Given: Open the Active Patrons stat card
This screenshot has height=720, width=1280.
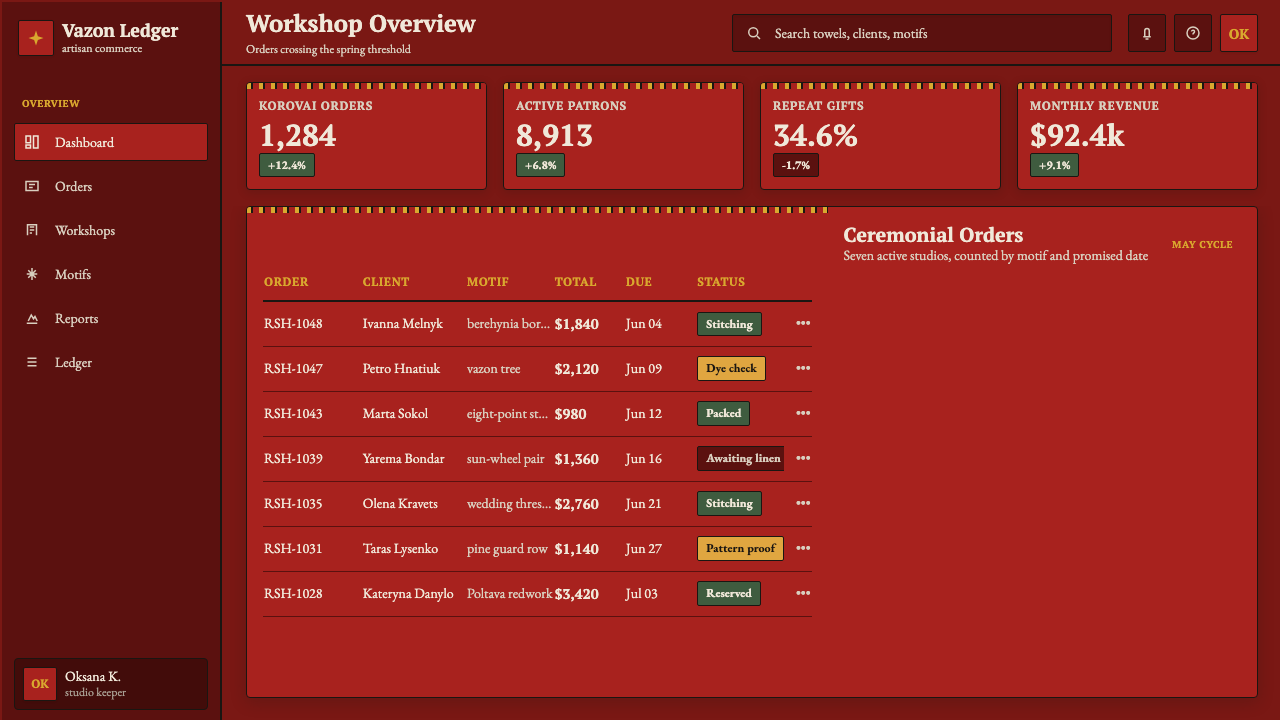Looking at the screenshot, I should pos(623,136).
